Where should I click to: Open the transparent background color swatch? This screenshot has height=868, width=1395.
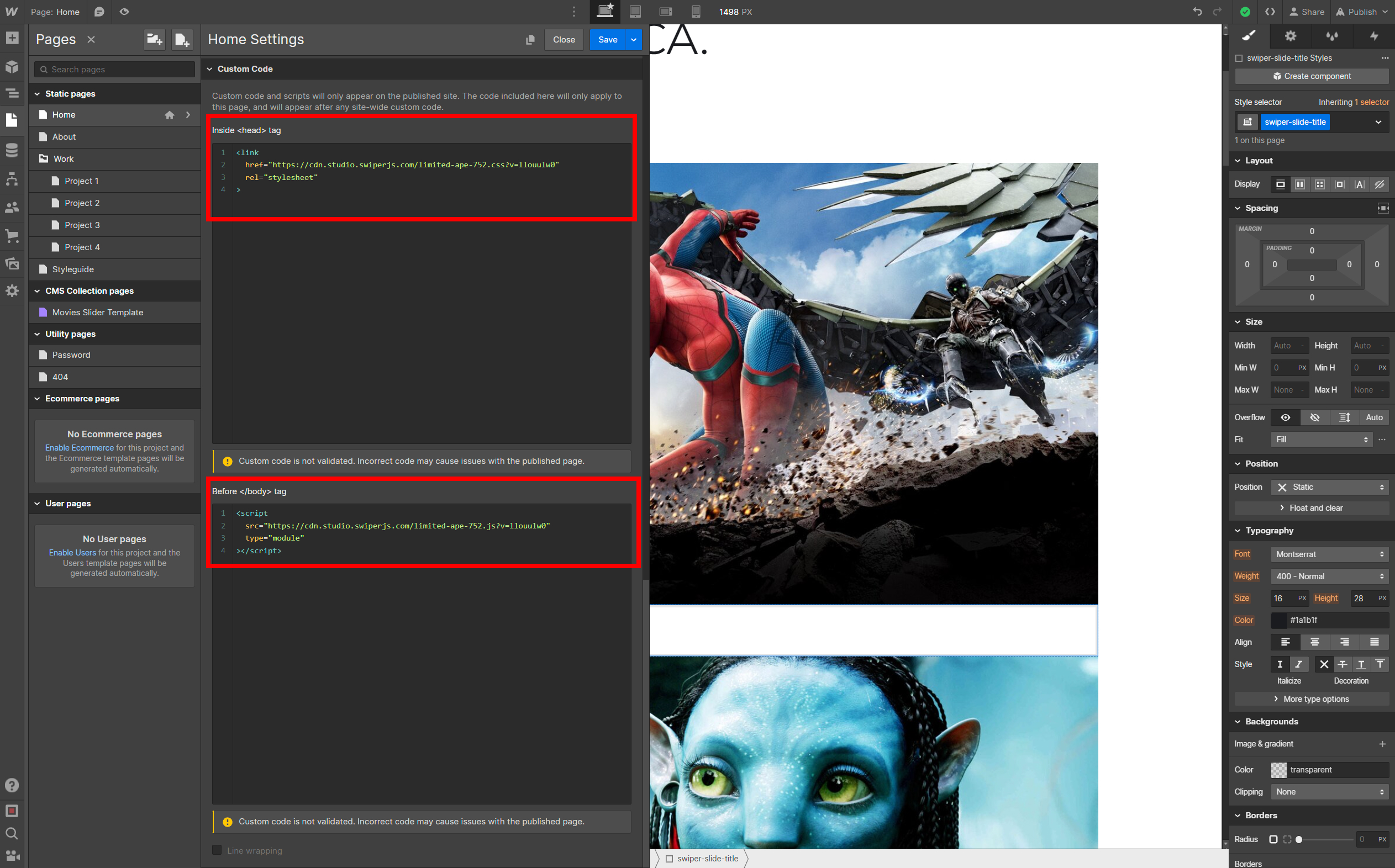click(x=1279, y=770)
